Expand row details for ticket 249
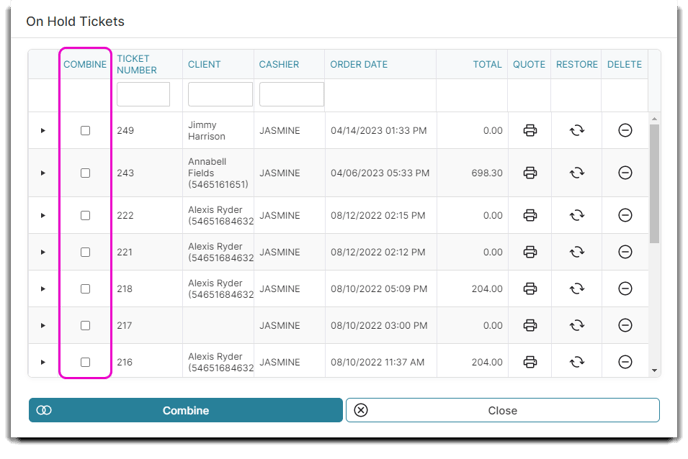 43,131
